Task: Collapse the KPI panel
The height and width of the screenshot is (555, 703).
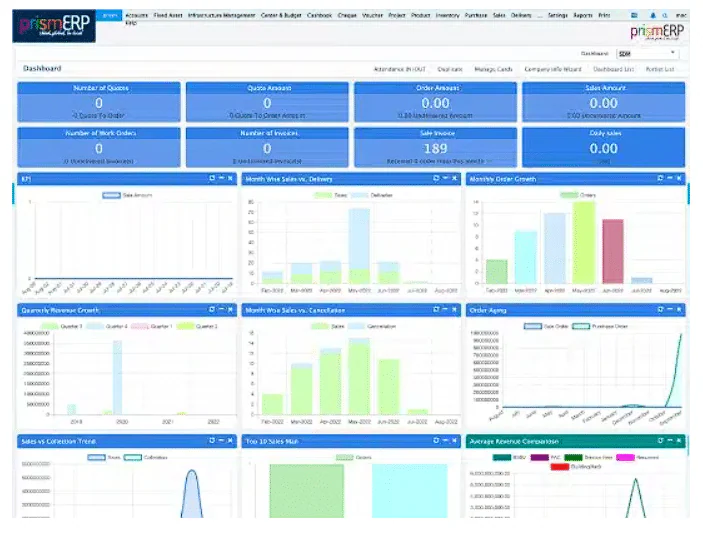Action: 221,178
